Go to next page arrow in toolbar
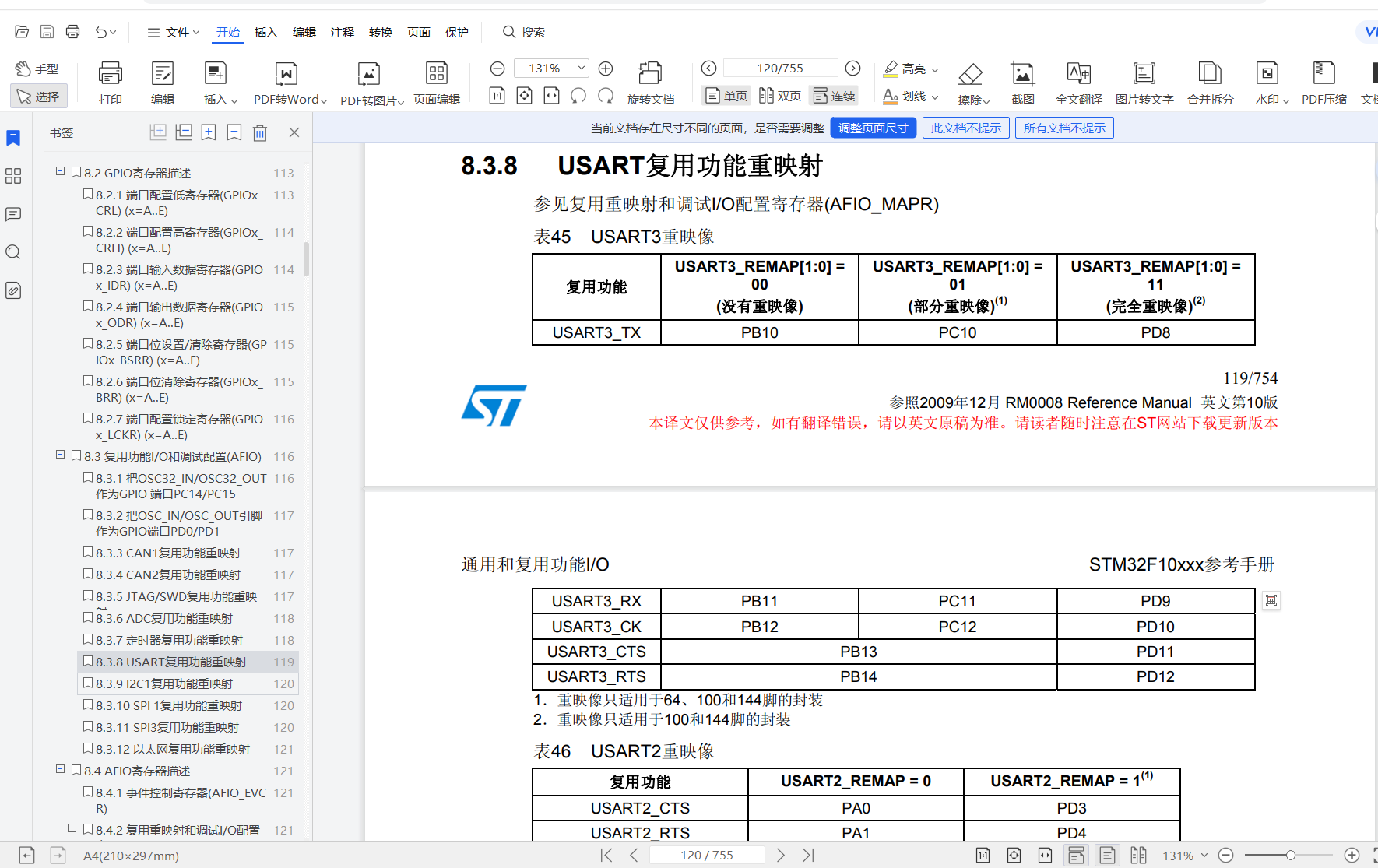The width and height of the screenshot is (1378, 868). pyautogui.click(x=853, y=69)
